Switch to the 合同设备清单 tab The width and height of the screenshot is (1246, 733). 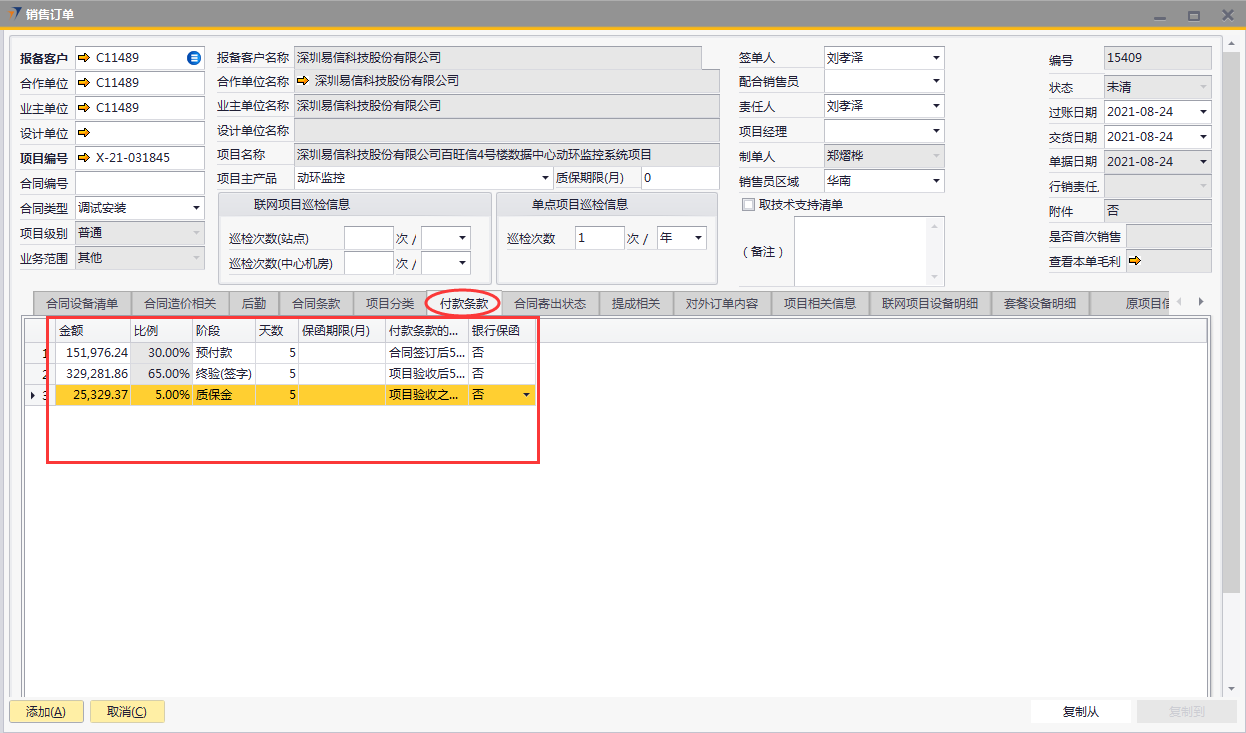[82, 303]
